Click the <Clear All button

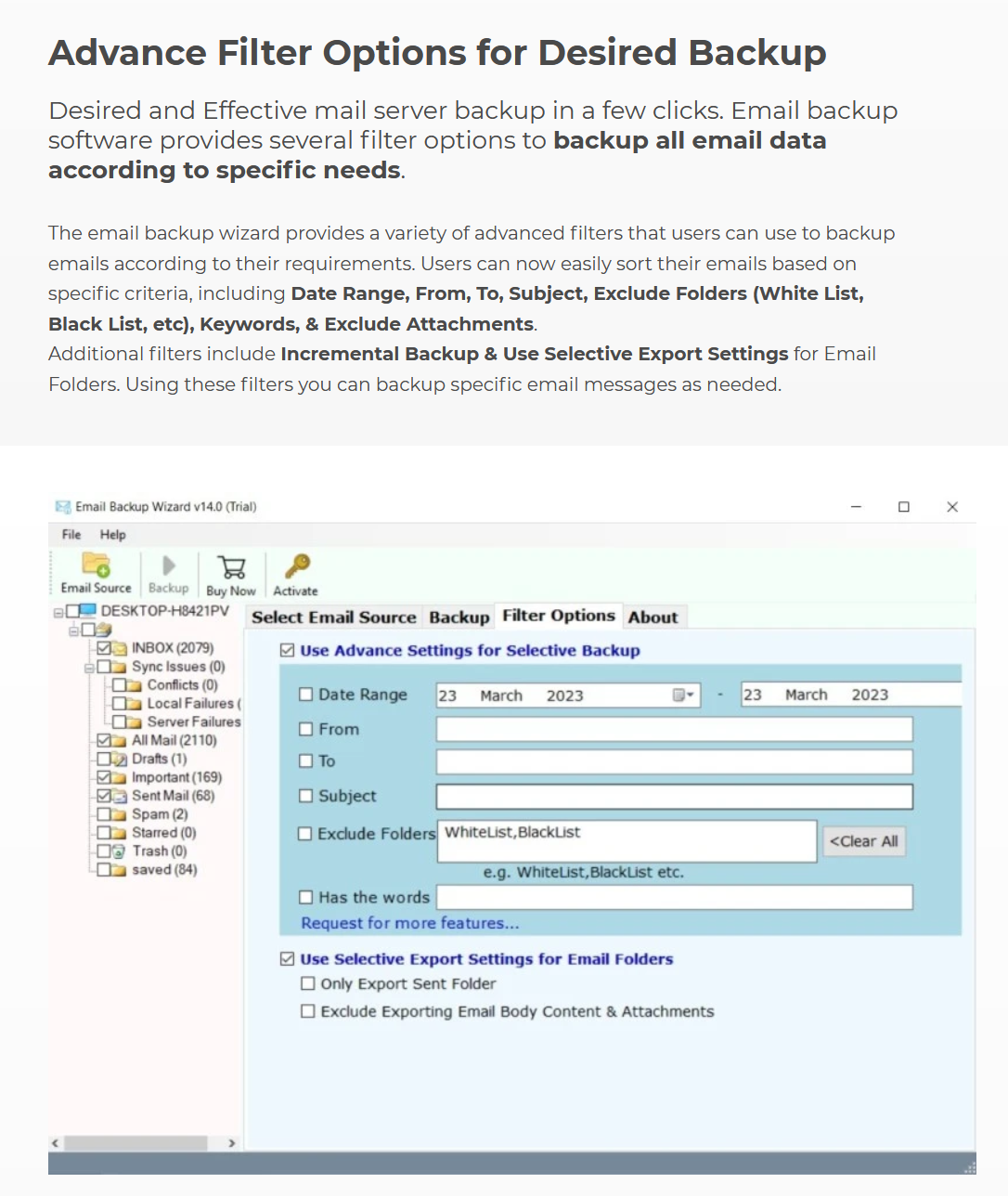click(863, 841)
